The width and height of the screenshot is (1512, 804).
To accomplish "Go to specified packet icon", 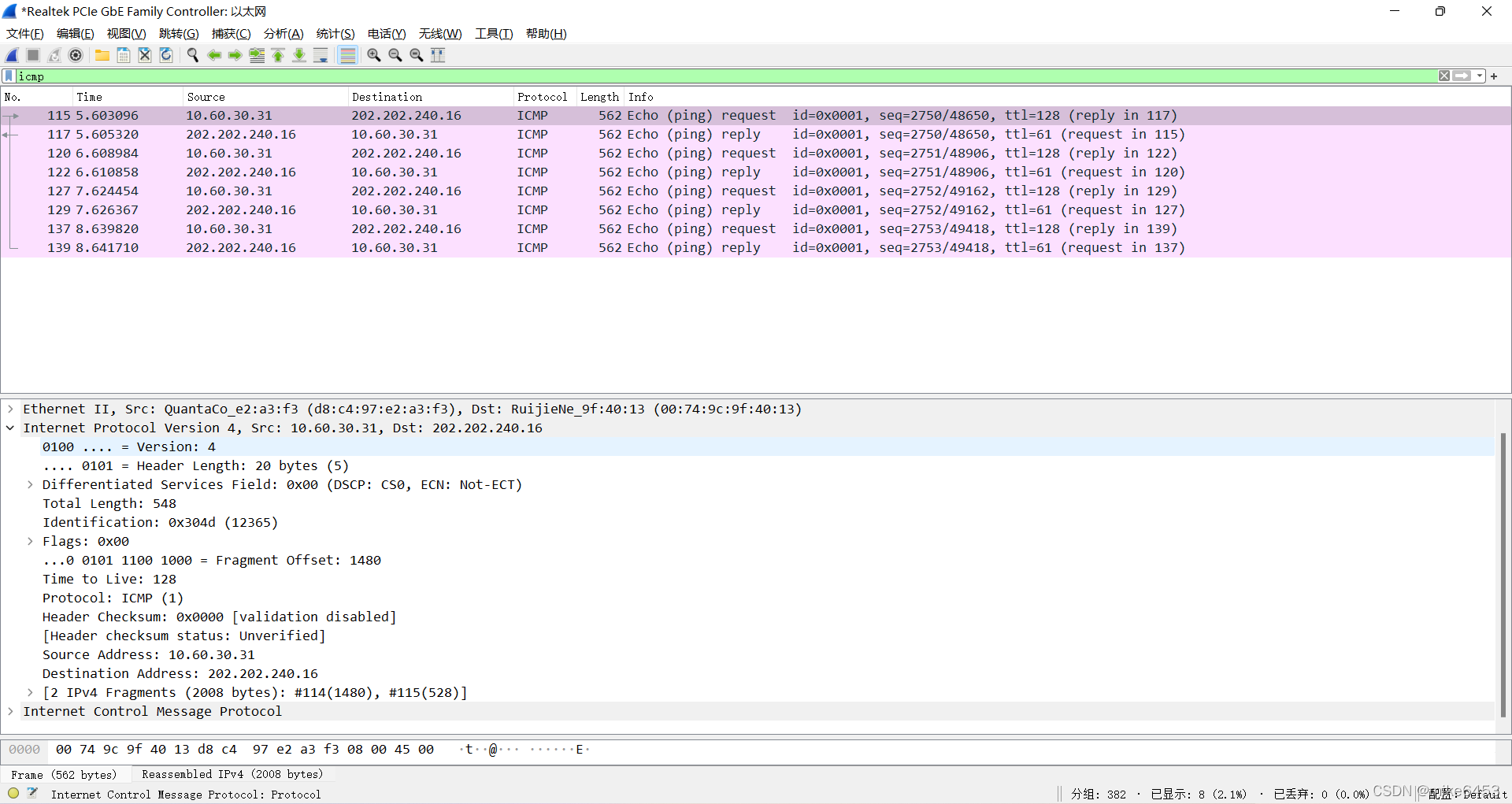I will tap(257, 55).
